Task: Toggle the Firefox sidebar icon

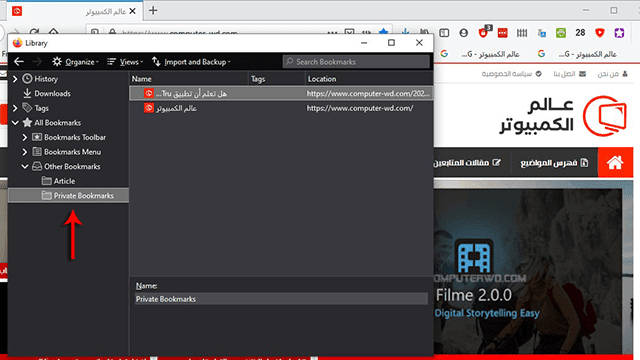Action: tap(444, 33)
